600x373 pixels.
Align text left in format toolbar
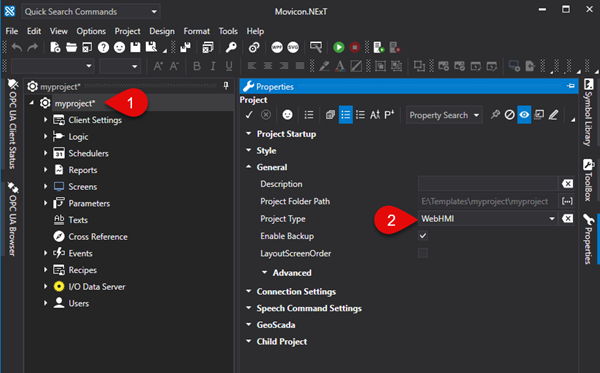(x=252, y=66)
